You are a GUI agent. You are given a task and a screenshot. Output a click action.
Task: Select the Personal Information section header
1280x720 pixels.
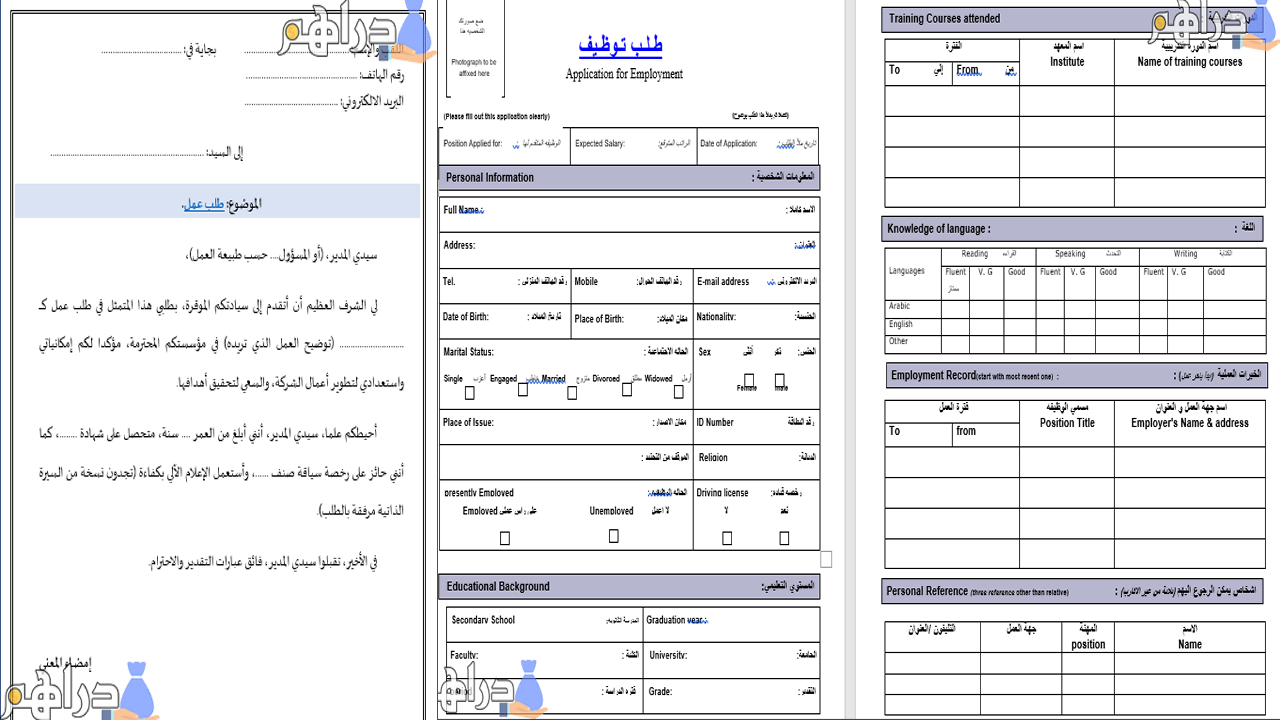(629, 177)
